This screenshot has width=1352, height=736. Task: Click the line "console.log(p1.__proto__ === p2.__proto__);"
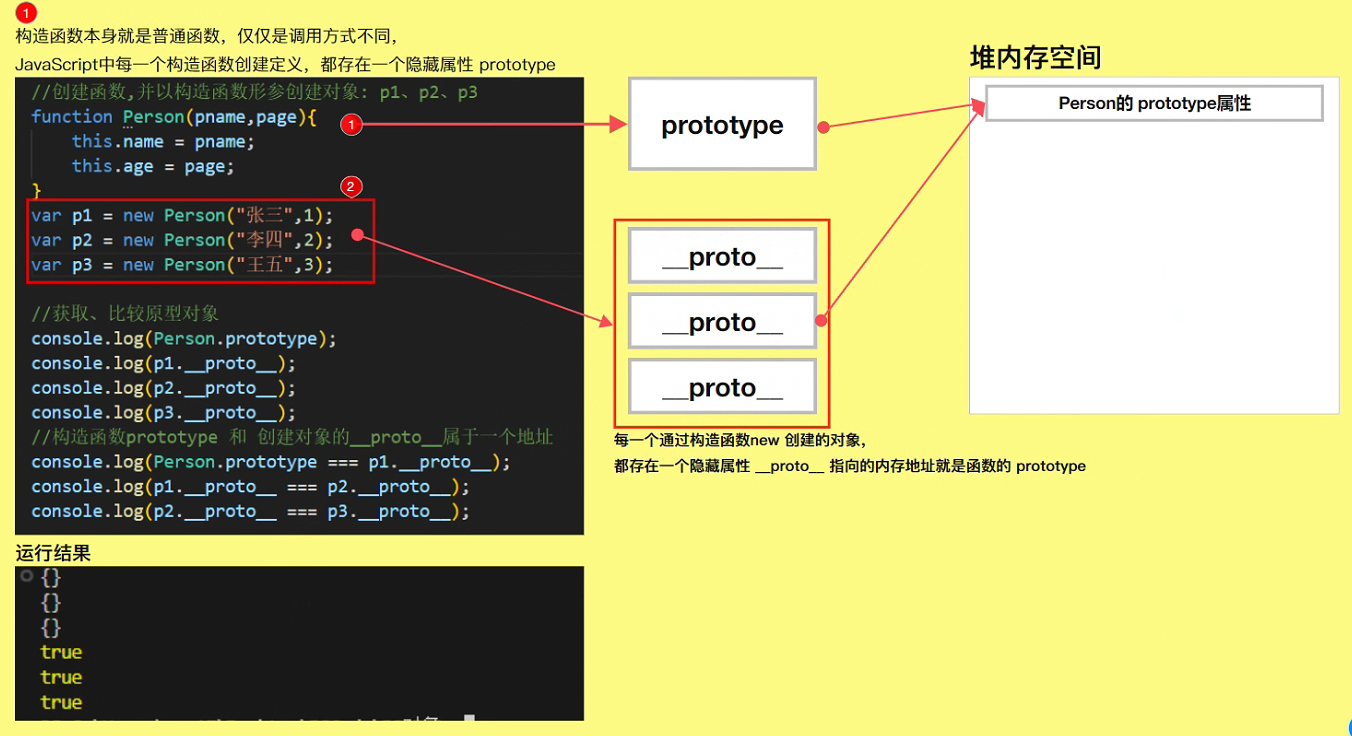point(250,486)
